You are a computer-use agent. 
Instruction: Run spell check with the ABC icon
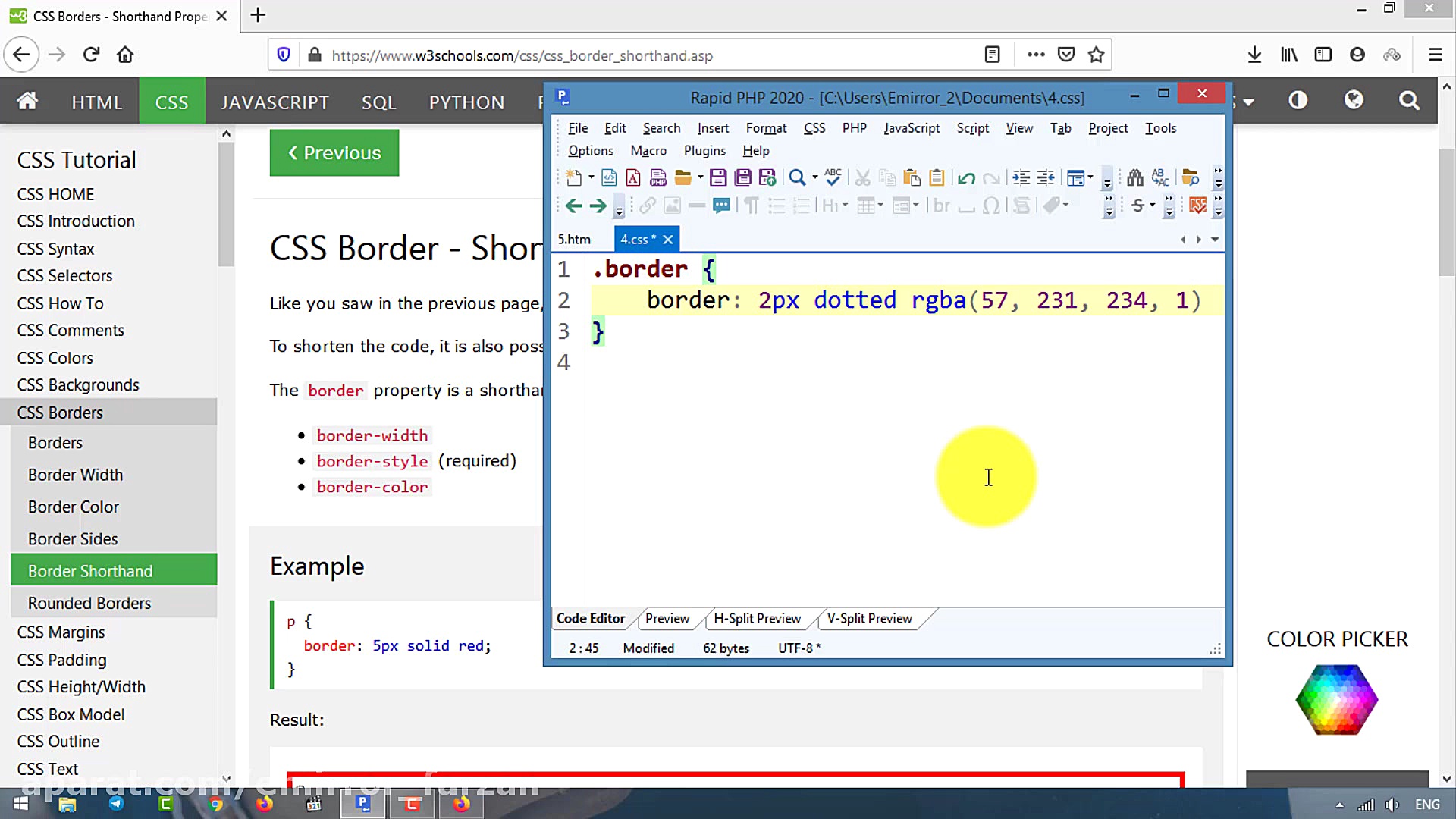pyautogui.click(x=833, y=178)
